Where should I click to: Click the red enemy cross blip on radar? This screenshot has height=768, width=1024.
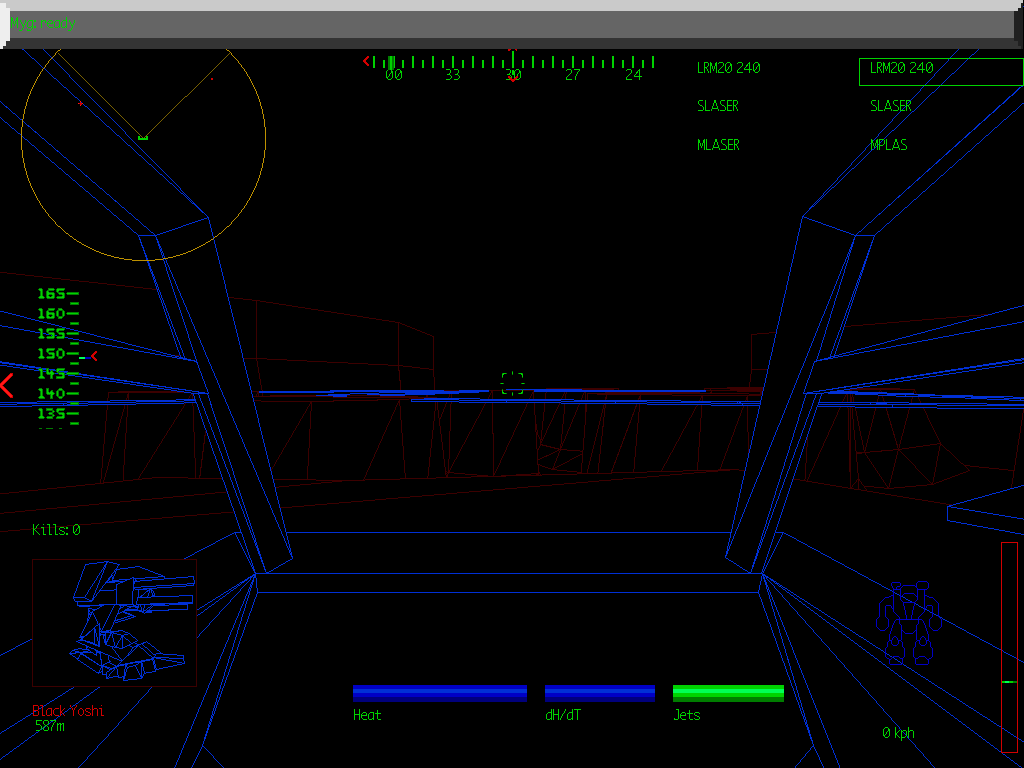click(80, 103)
